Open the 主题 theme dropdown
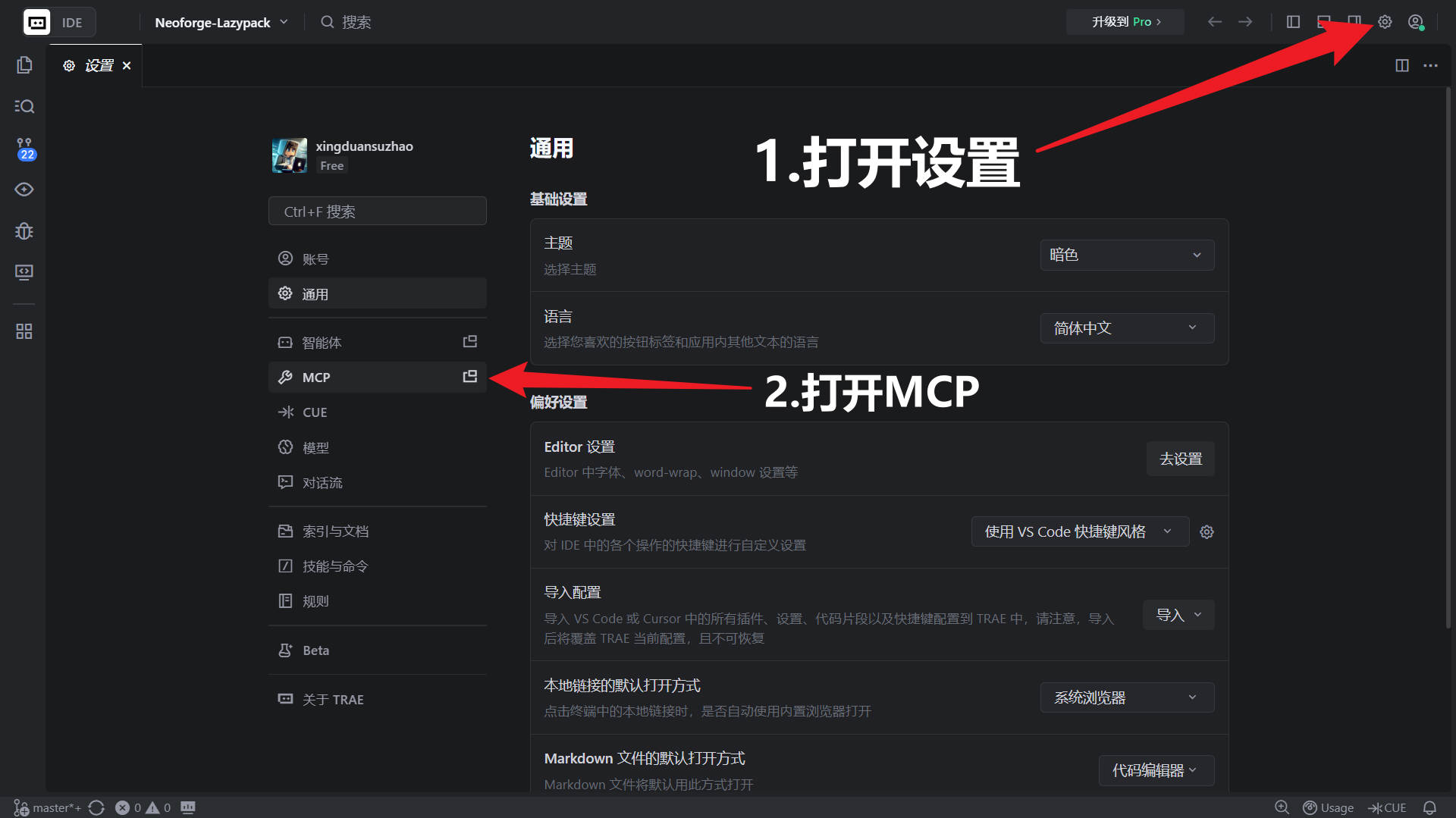Image resolution: width=1456 pixels, height=818 pixels. pyautogui.click(x=1127, y=255)
